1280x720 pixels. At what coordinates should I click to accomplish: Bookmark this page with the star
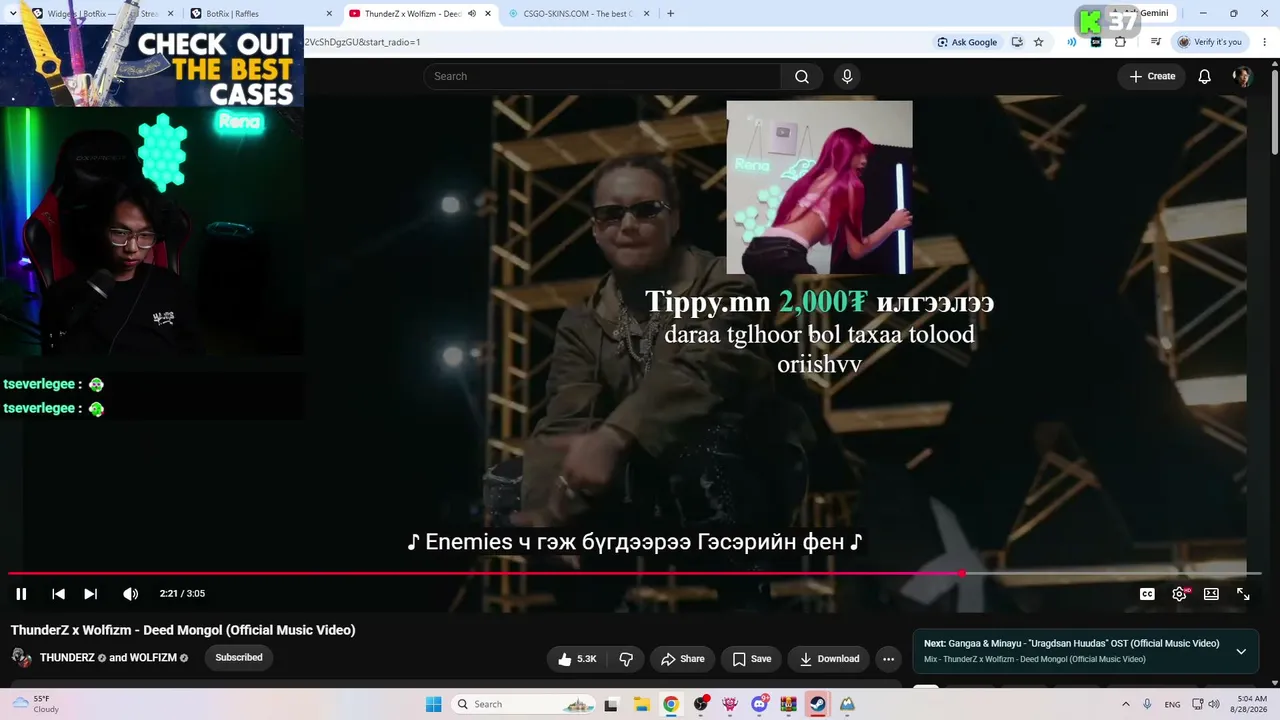[x=1039, y=42]
